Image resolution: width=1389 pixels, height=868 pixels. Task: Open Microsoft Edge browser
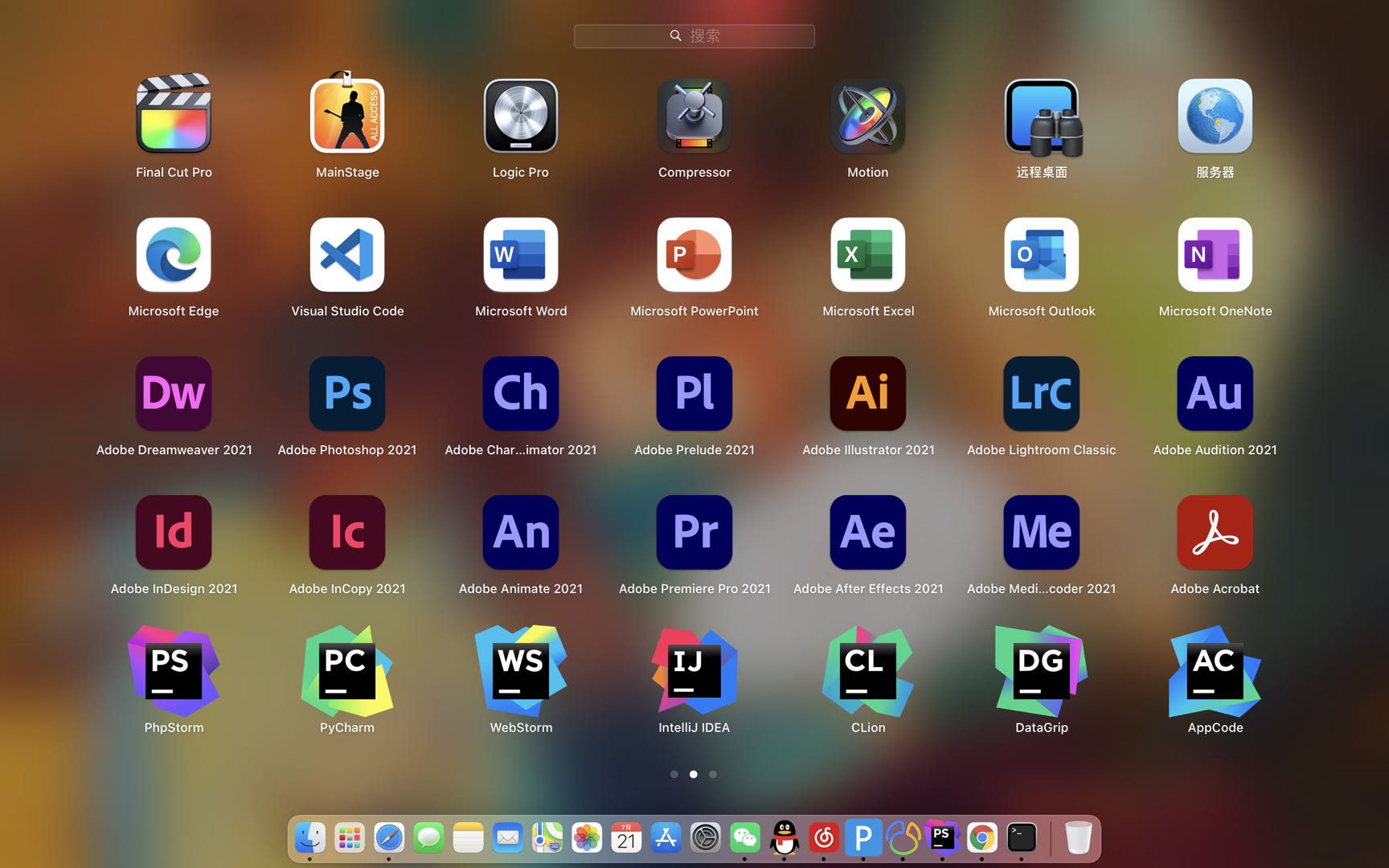pyautogui.click(x=174, y=254)
